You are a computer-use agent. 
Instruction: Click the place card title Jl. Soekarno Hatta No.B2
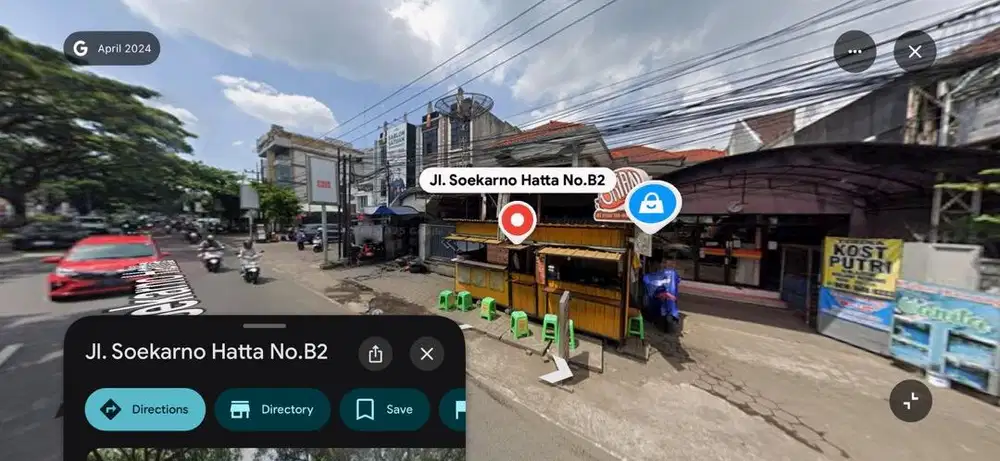pyautogui.click(x=207, y=352)
